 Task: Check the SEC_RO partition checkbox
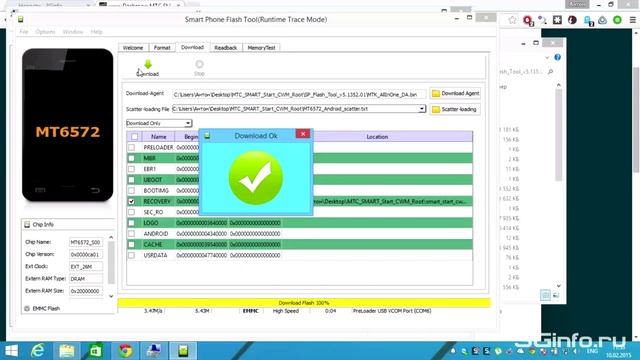[131, 212]
